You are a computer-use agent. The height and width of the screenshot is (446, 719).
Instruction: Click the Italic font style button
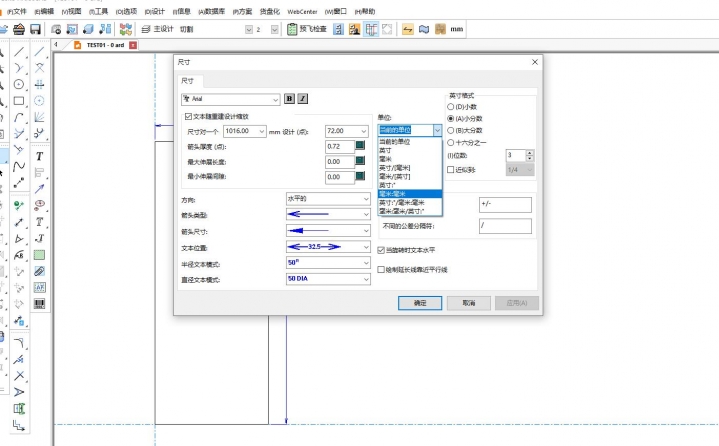(x=303, y=99)
